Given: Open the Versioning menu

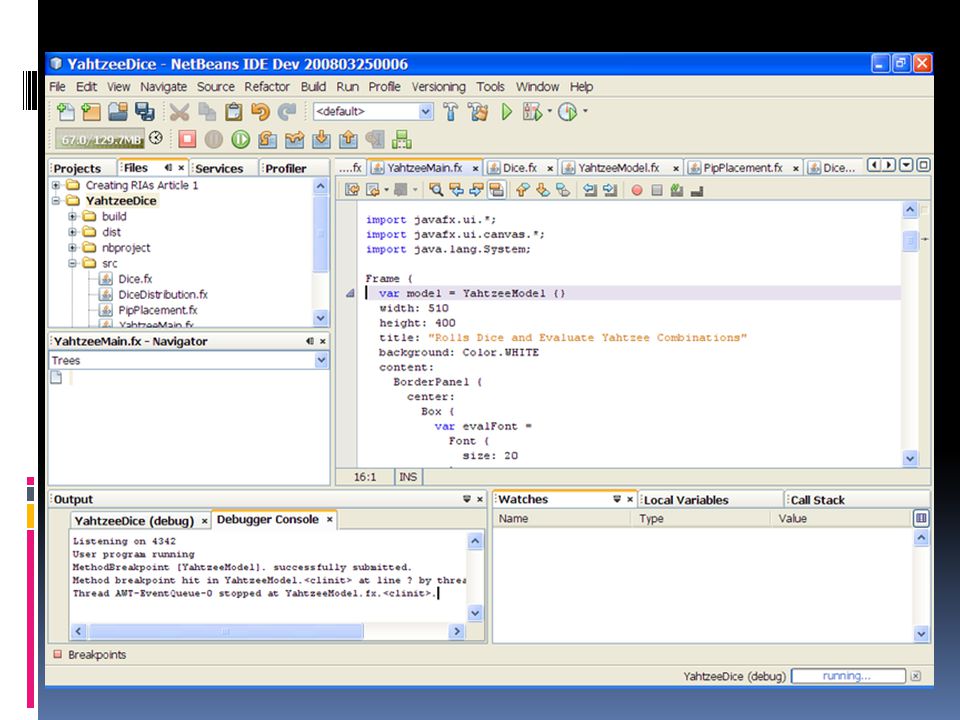Looking at the screenshot, I should (438, 87).
